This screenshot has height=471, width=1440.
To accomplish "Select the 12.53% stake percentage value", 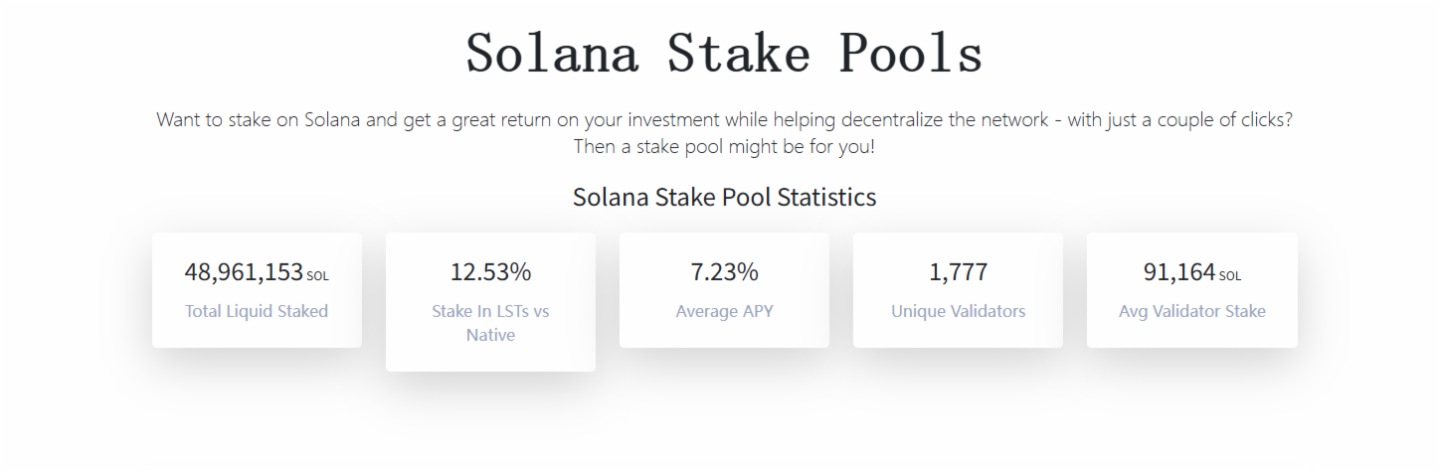I will coord(490,272).
